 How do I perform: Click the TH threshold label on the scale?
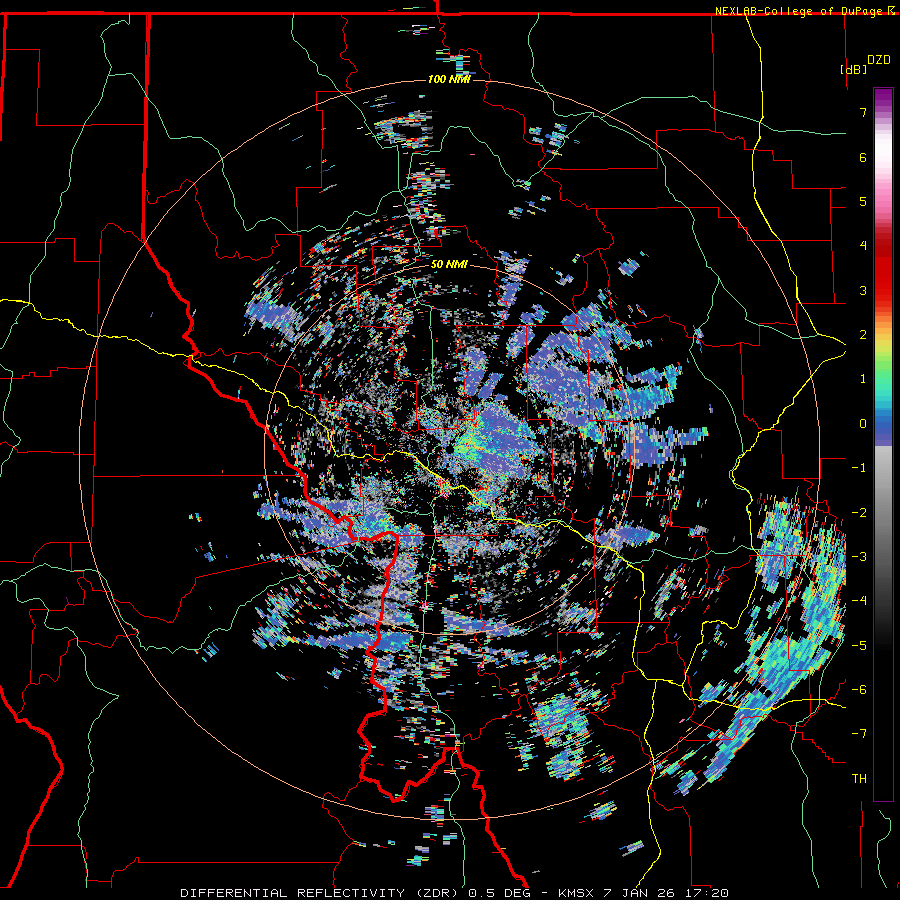pyautogui.click(x=859, y=779)
